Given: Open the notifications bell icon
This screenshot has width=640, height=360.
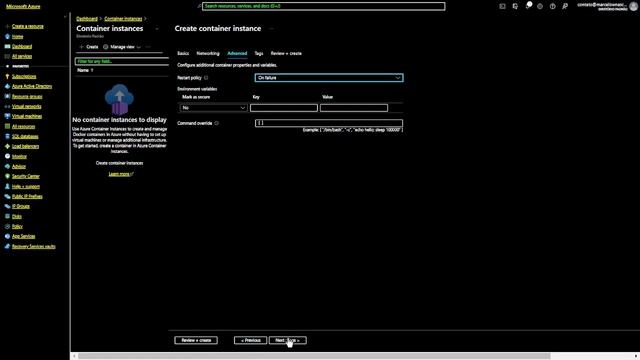Looking at the screenshot, I should (x=528, y=6).
